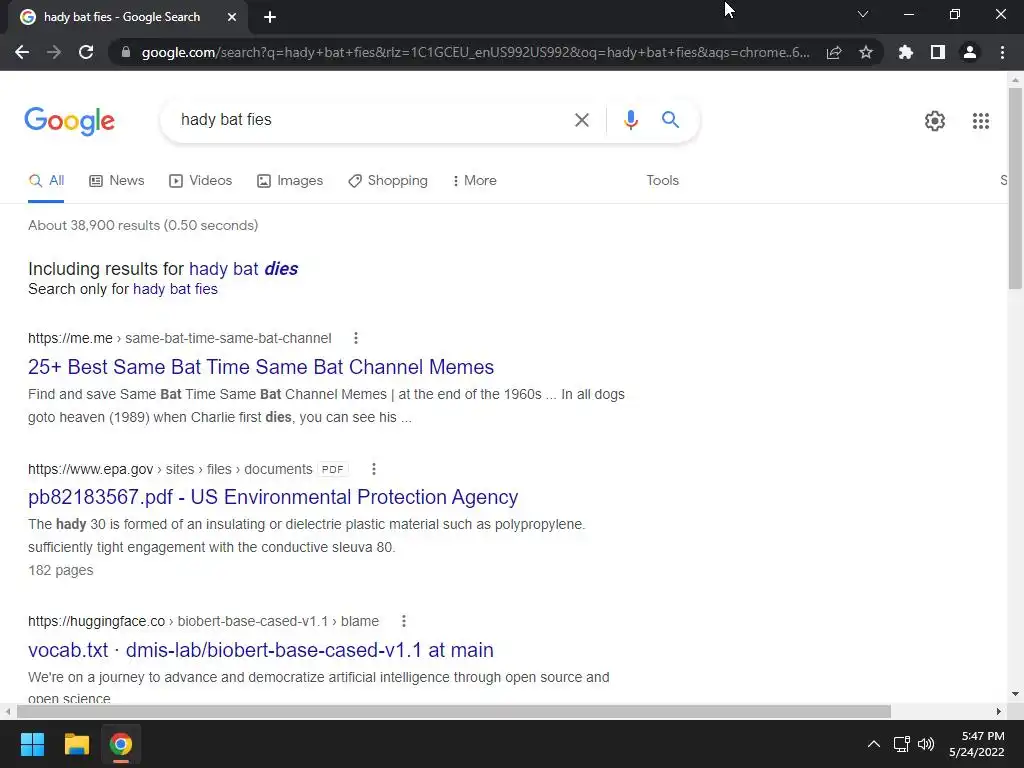Image resolution: width=1024 pixels, height=768 pixels.
Task: Open '25+ Best Same Bat Time' result
Action: point(261,367)
